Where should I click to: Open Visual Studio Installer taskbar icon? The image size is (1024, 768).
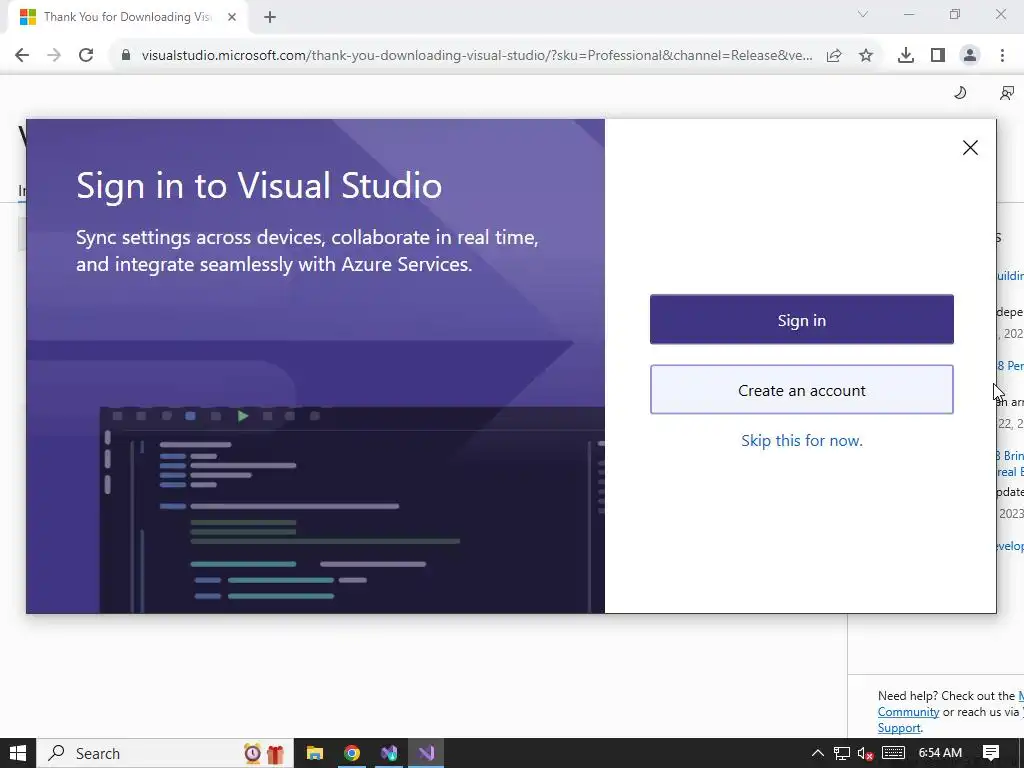point(389,753)
